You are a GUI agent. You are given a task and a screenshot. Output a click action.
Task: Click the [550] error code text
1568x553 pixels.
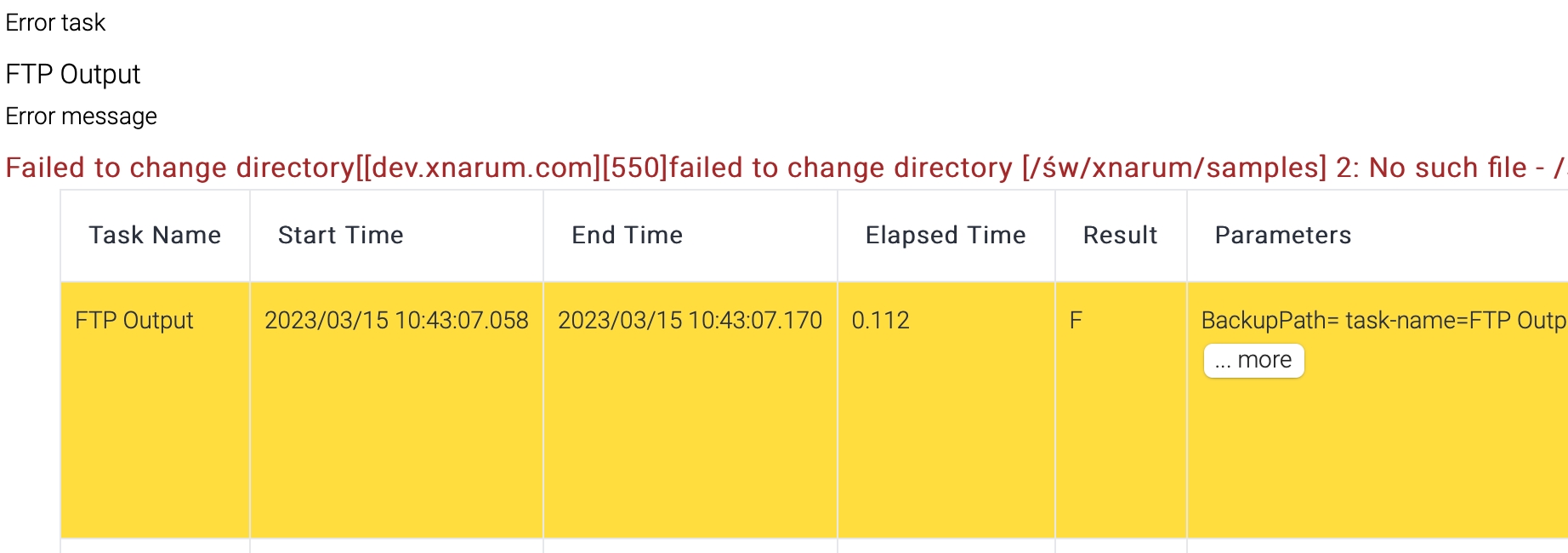tap(634, 168)
